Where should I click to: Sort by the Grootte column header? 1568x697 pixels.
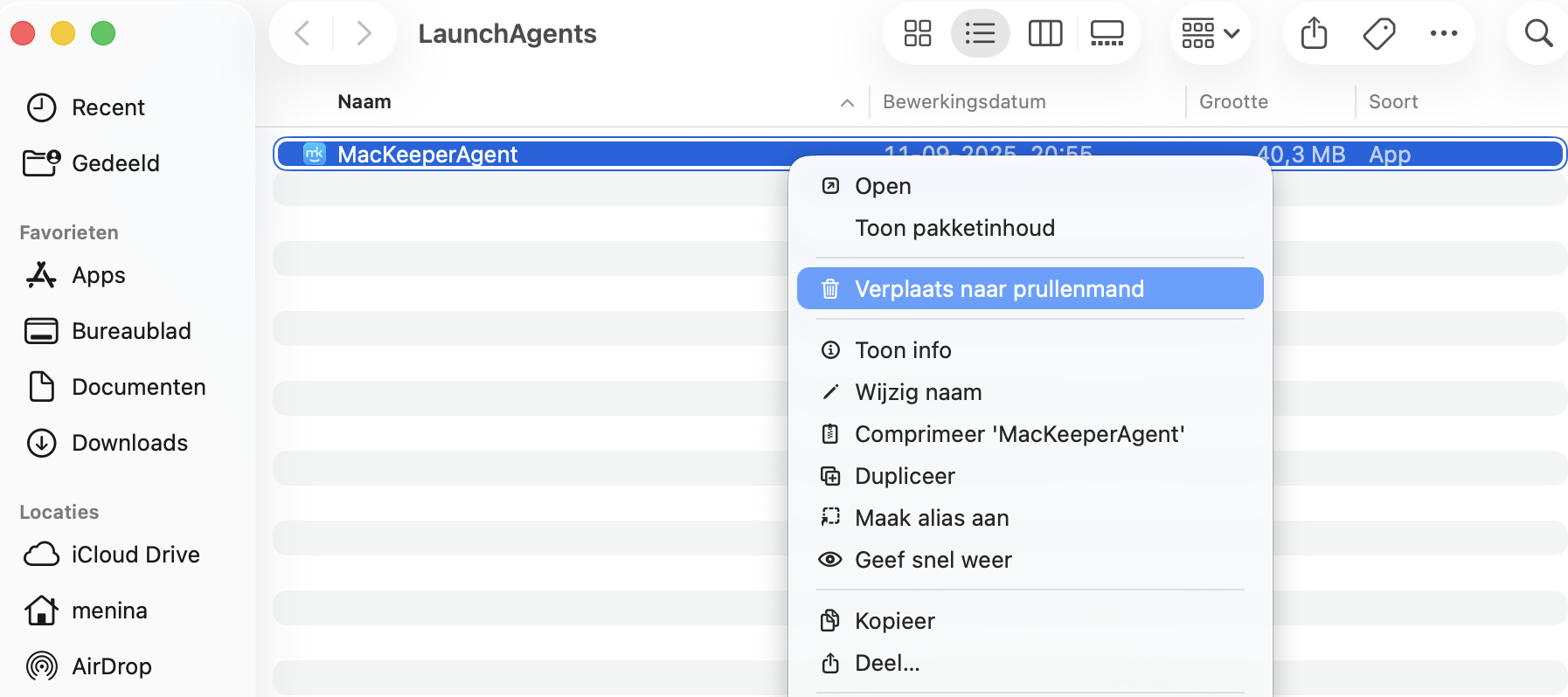coord(1233,101)
